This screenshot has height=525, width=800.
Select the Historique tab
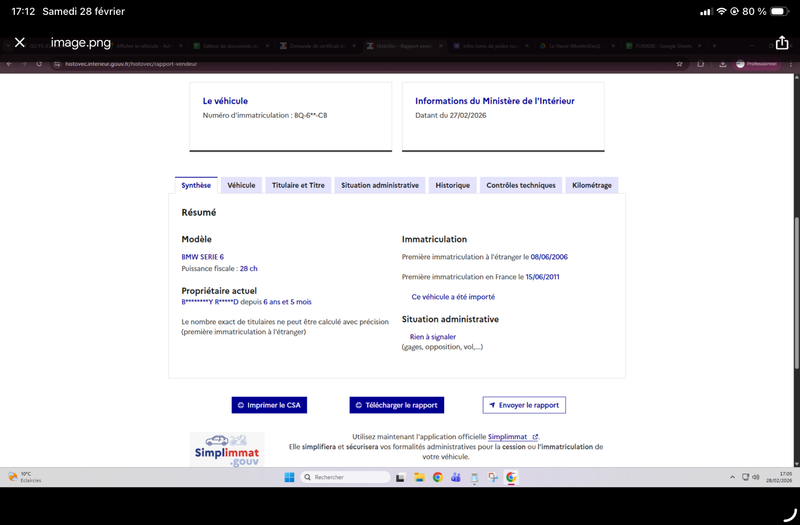point(452,185)
